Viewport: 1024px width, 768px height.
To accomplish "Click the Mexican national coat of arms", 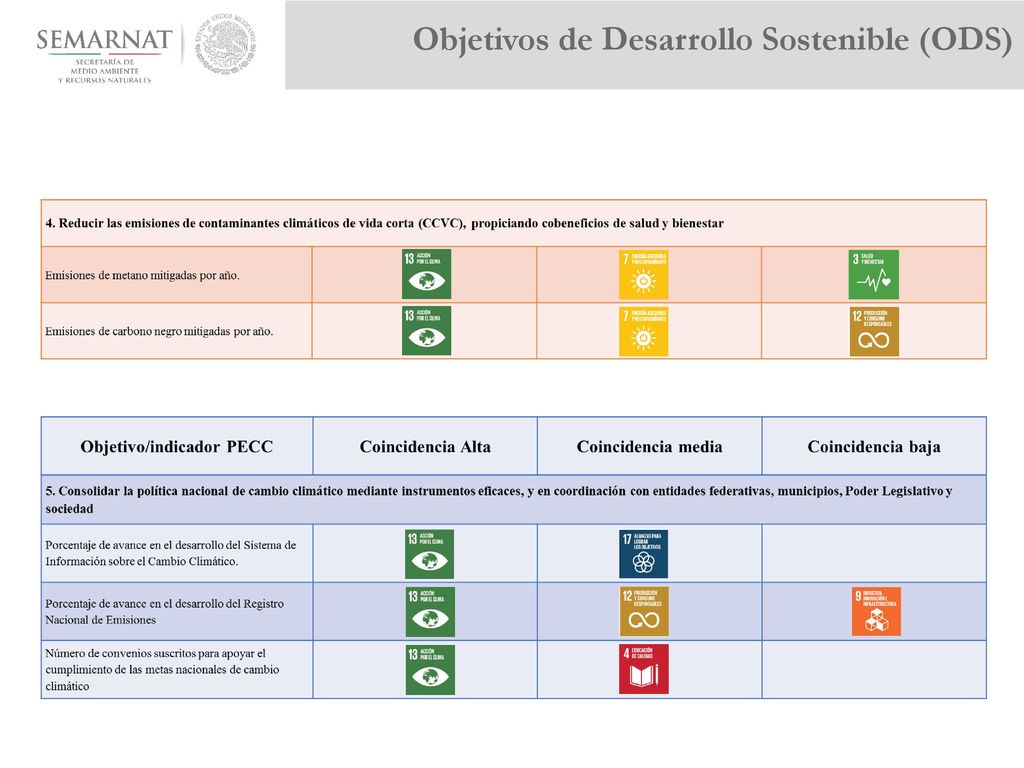I will click(225, 43).
